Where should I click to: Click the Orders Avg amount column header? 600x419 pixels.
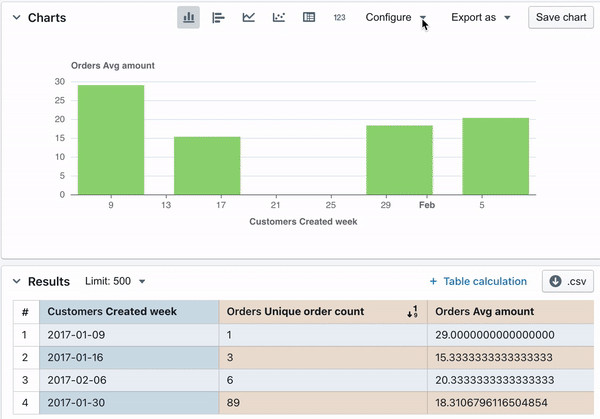click(x=485, y=312)
